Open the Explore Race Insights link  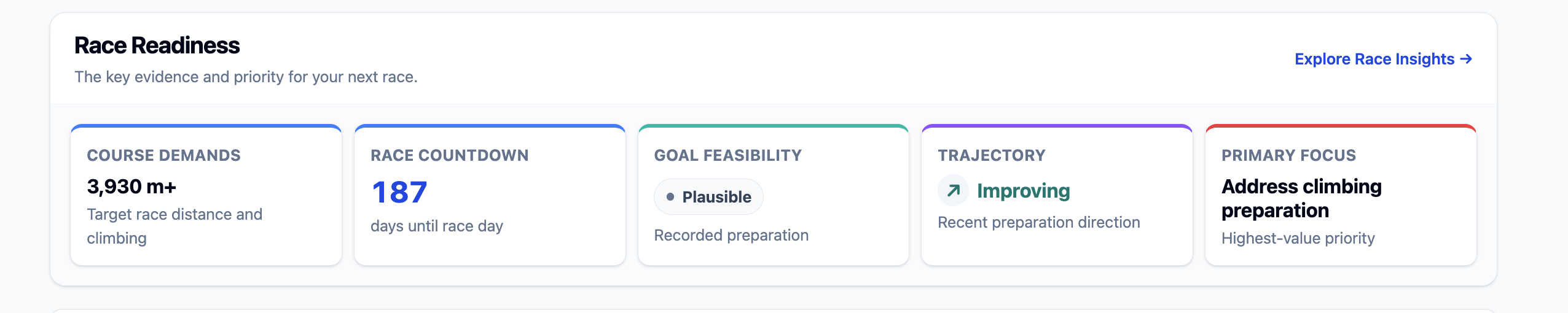pos(1384,59)
